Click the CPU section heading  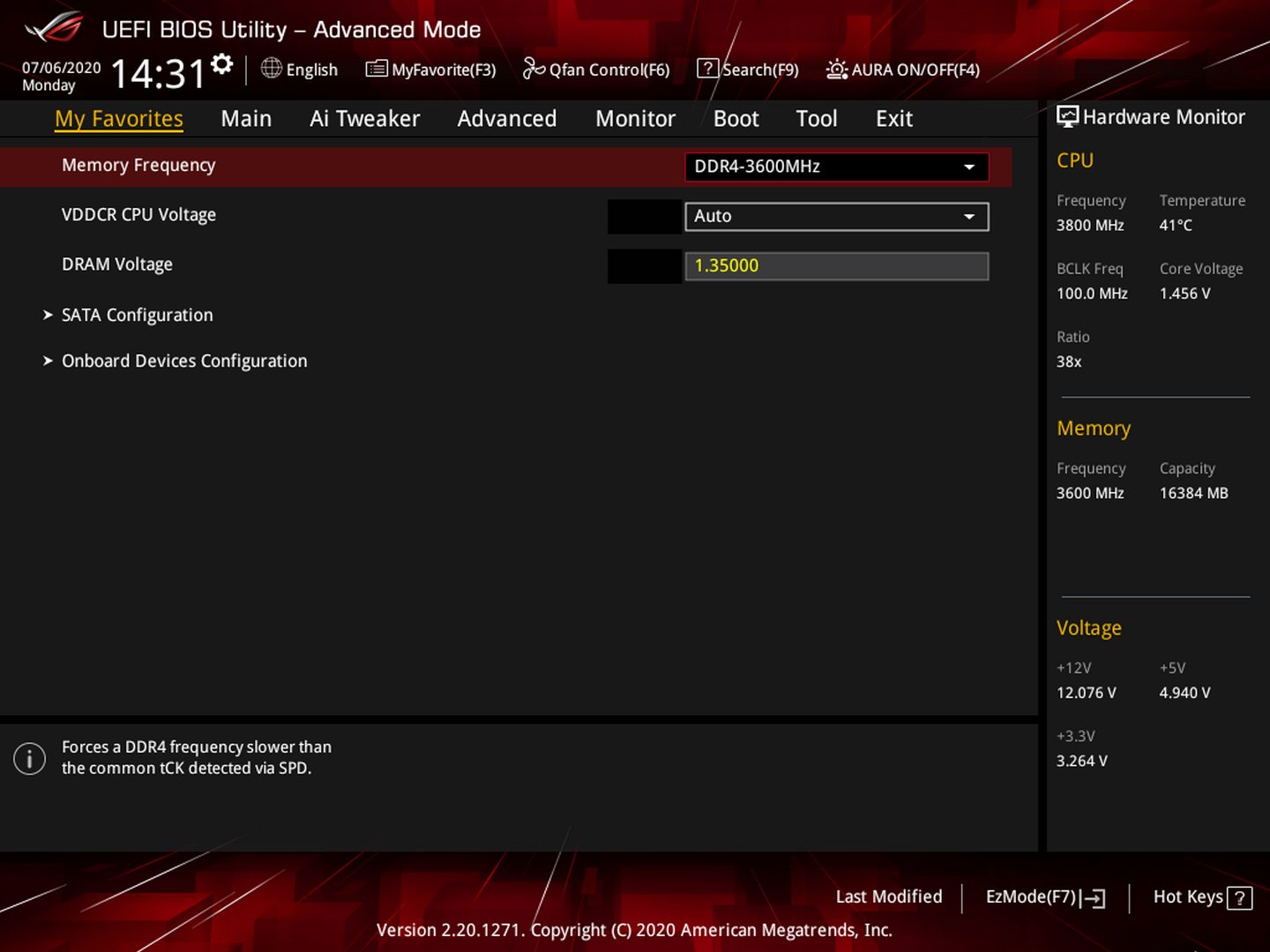tap(1074, 160)
